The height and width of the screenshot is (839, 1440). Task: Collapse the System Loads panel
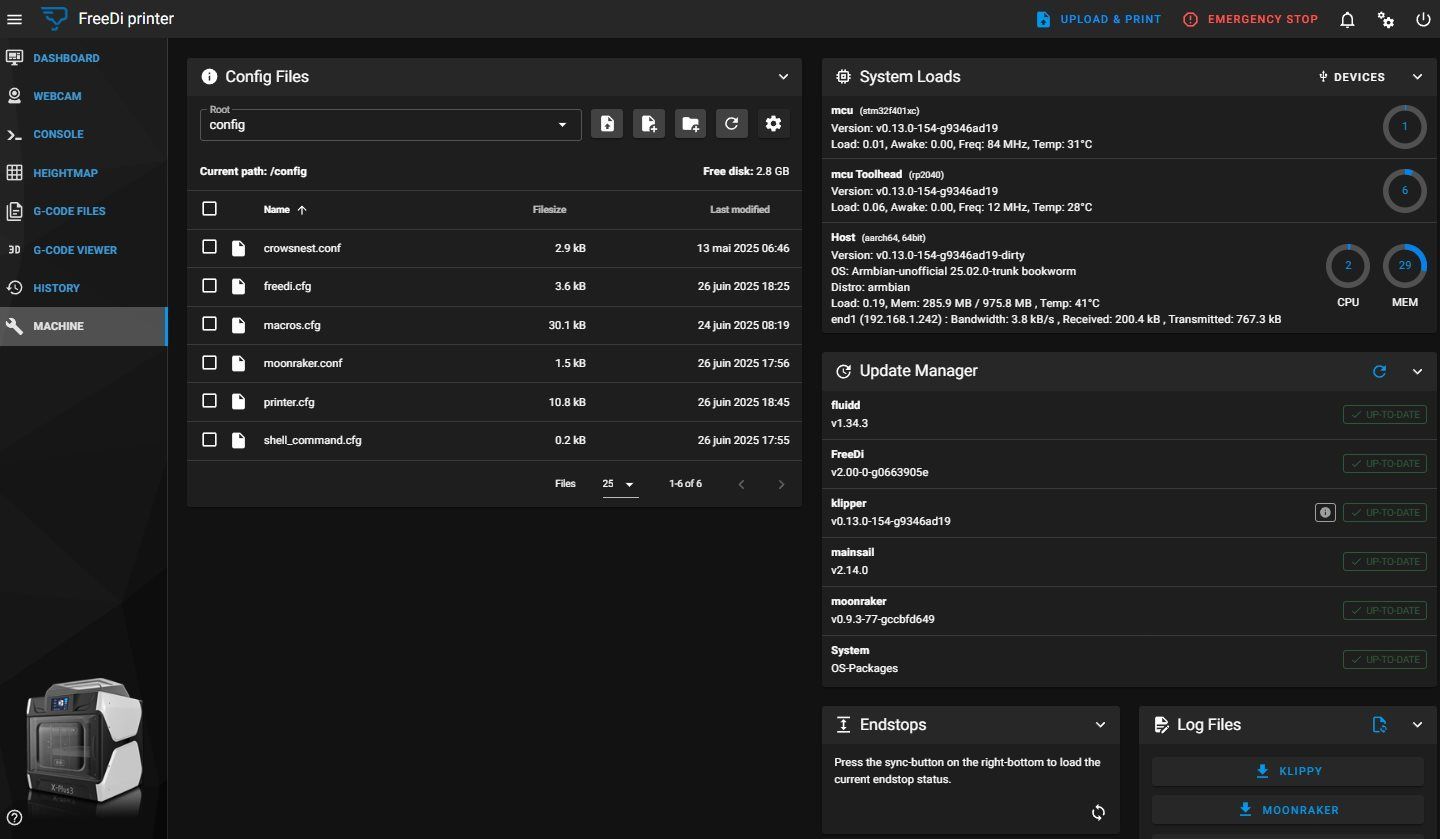coord(1417,77)
